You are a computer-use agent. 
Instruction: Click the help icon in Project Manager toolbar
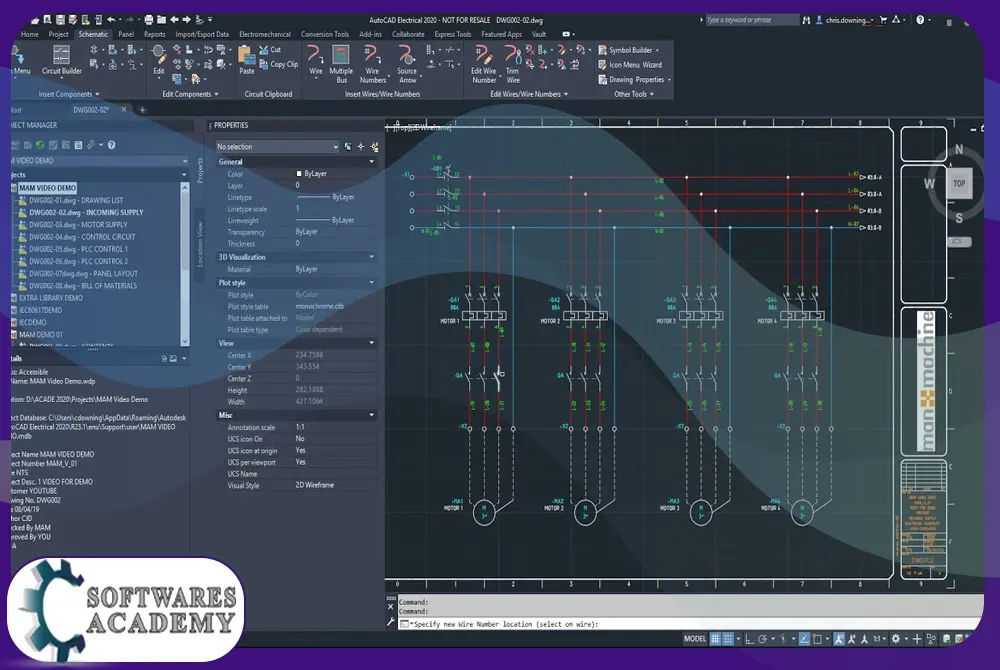[112, 145]
